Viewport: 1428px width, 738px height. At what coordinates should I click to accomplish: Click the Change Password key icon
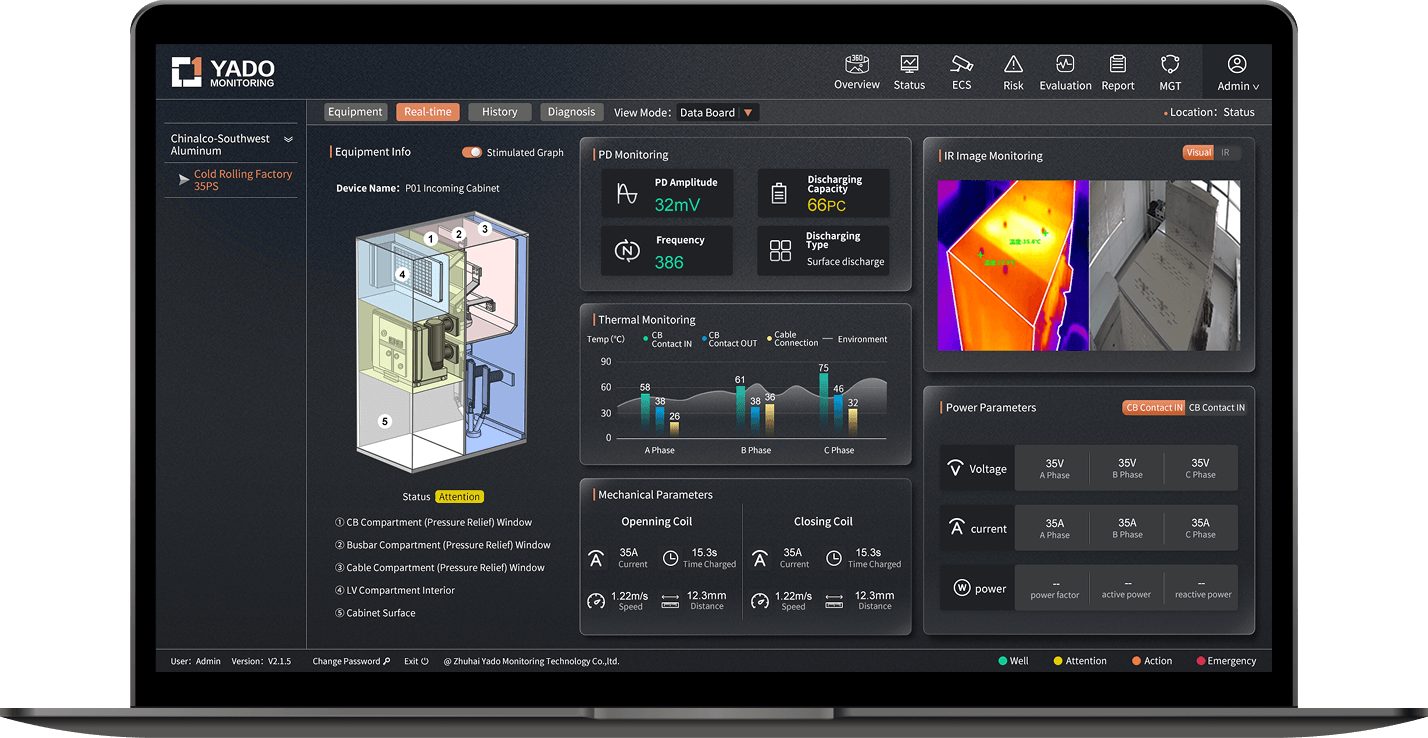387,661
